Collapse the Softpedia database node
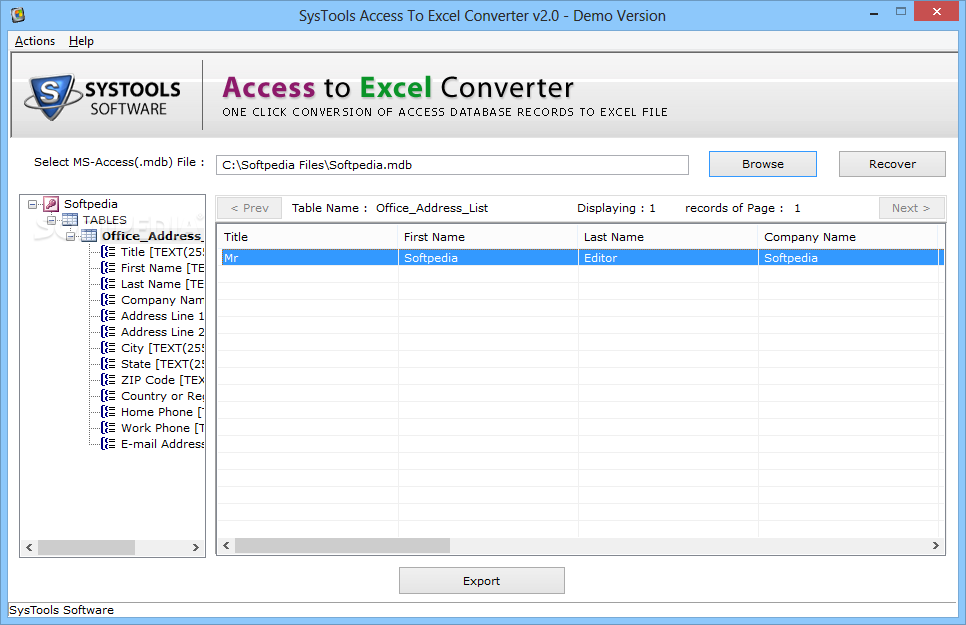The image size is (966, 625). click(33, 204)
